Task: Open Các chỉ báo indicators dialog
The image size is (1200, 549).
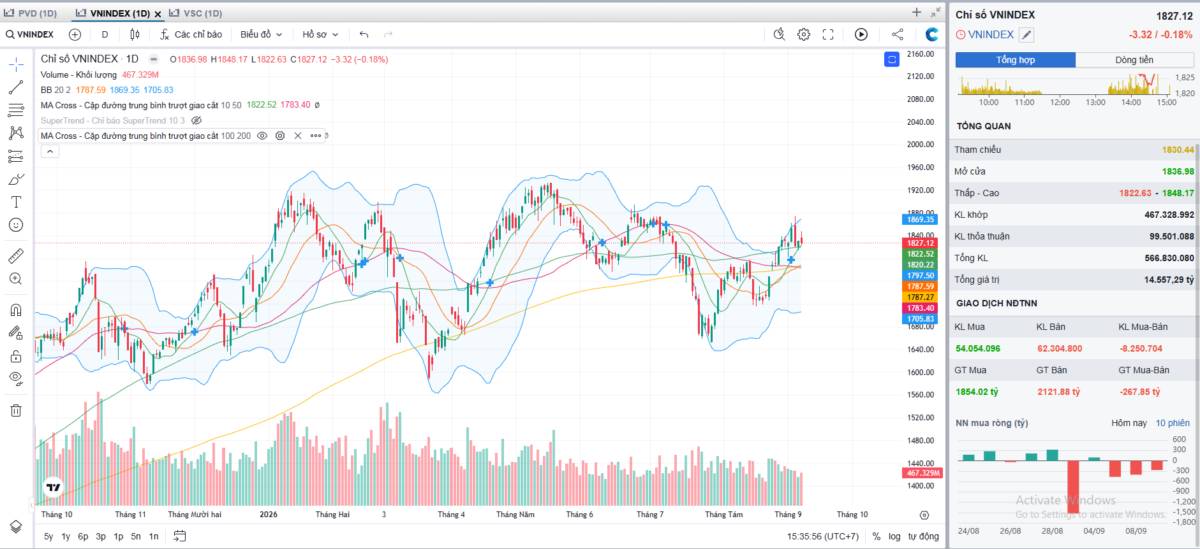Action: (x=190, y=34)
